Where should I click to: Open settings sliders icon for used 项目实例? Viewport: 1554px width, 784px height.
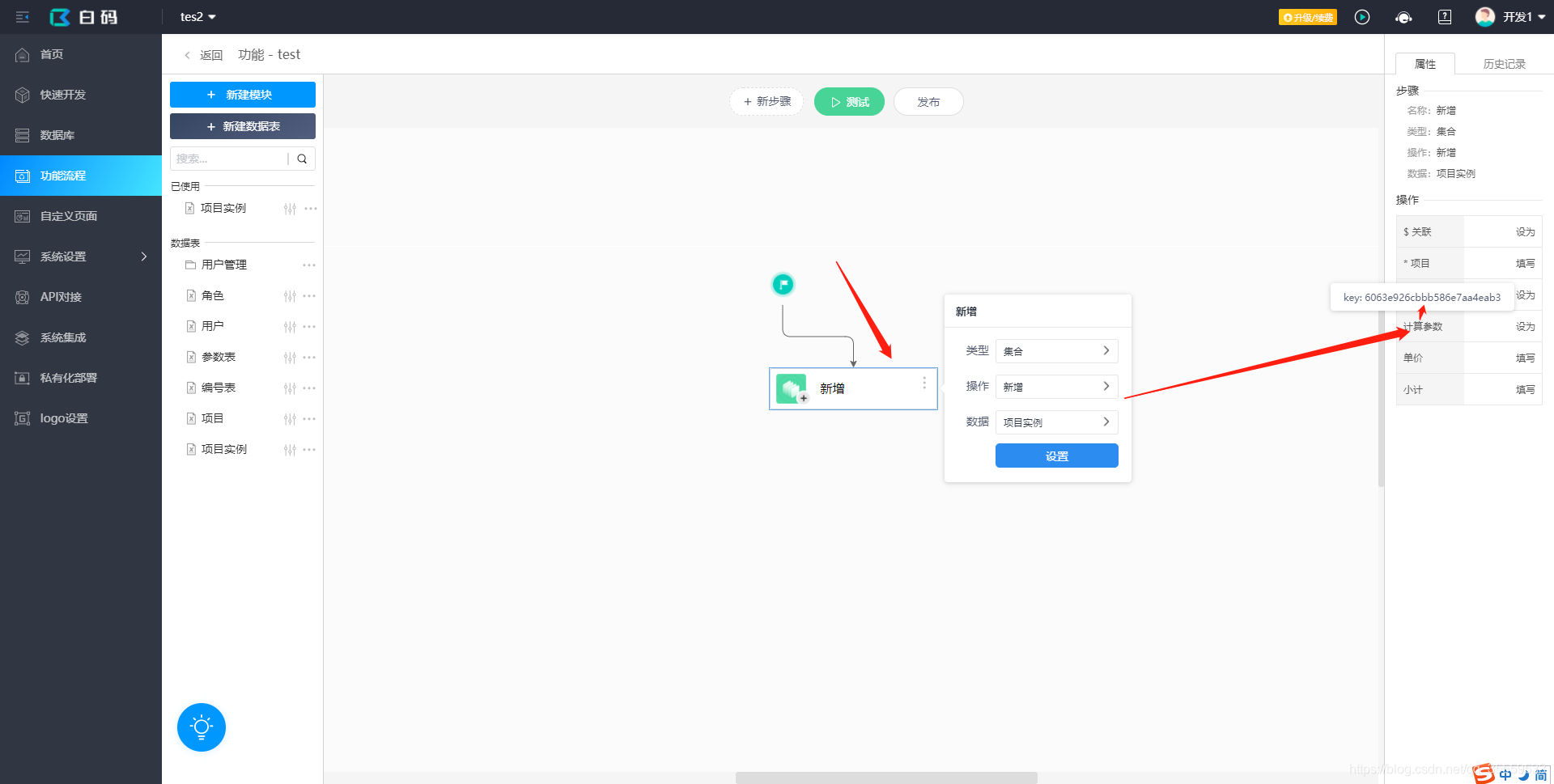point(290,209)
